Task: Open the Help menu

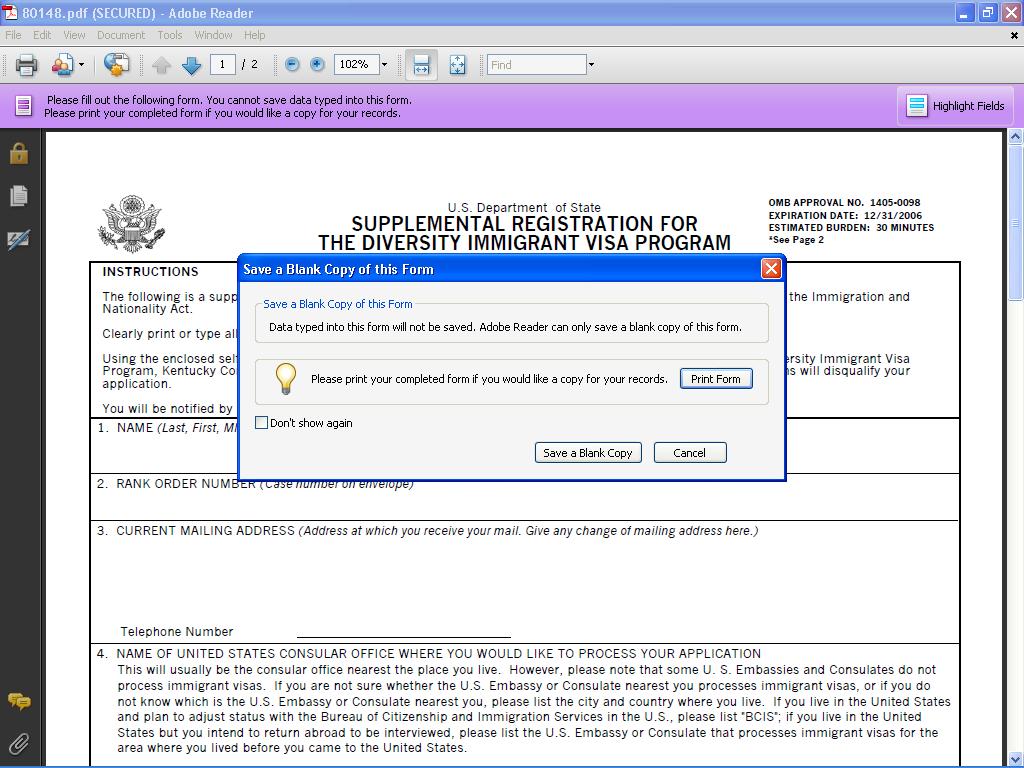Action: (x=254, y=35)
